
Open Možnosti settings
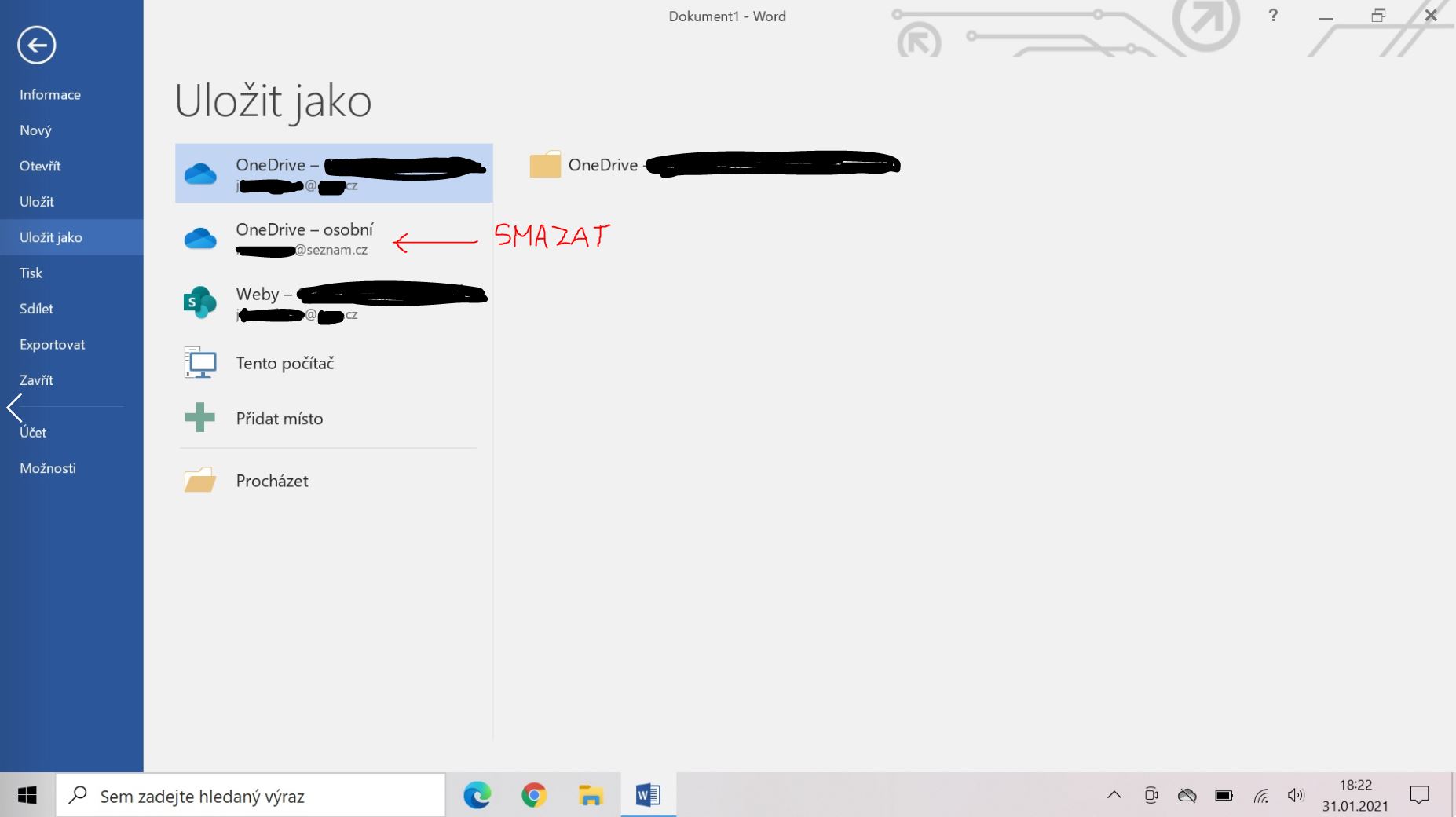(x=48, y=467)
